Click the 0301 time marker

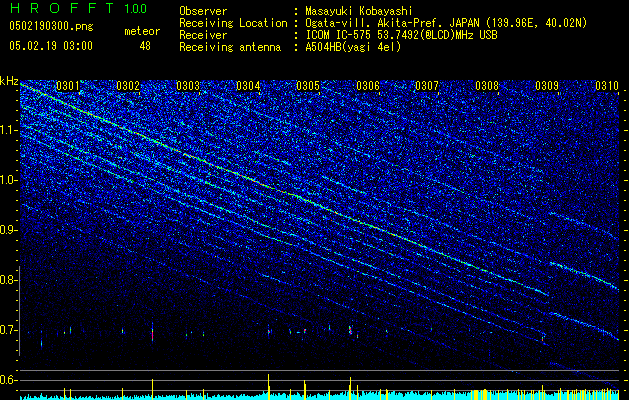pos(68,86)
